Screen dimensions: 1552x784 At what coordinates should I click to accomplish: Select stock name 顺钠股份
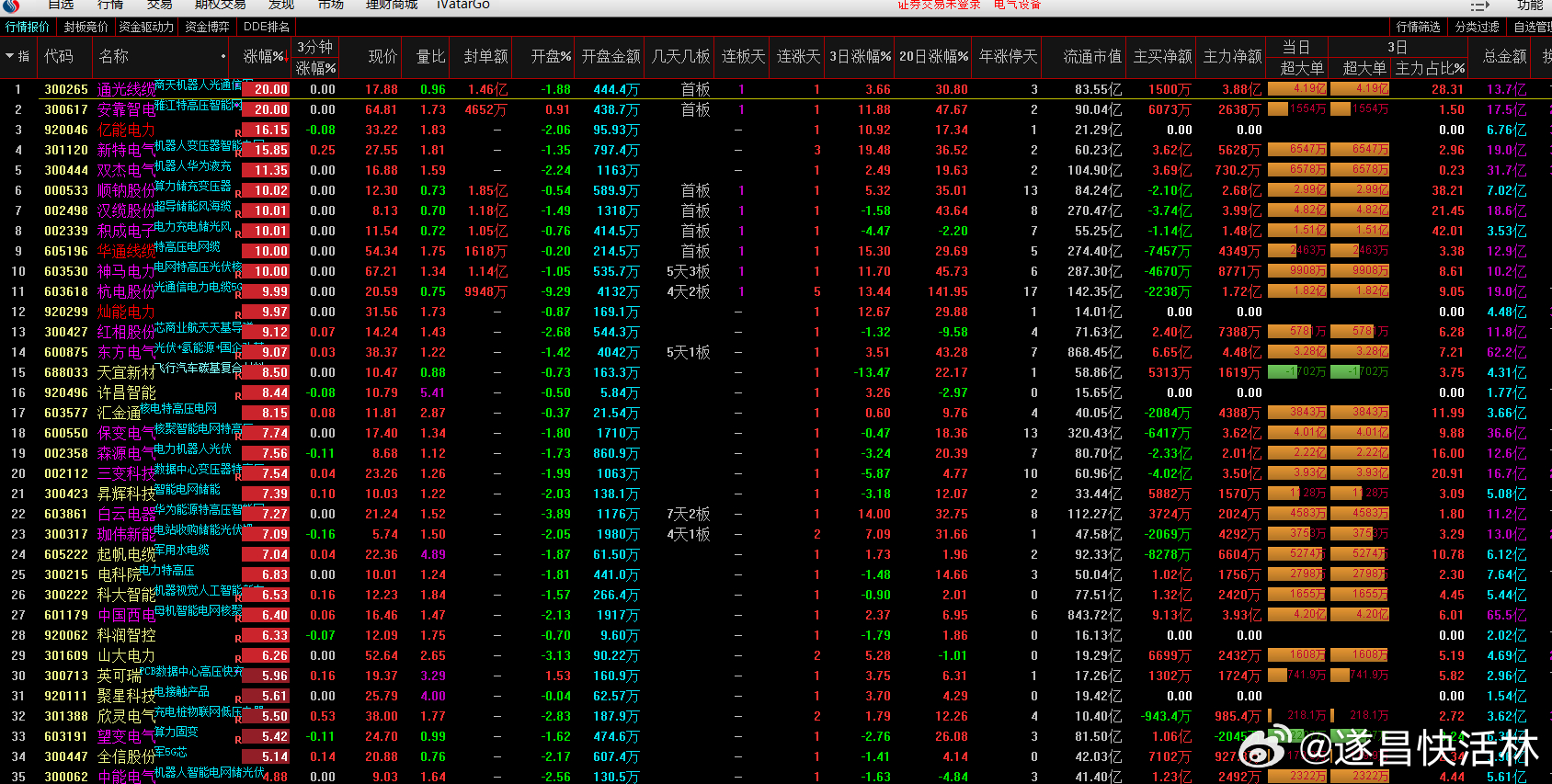click(x=126, y=191)
